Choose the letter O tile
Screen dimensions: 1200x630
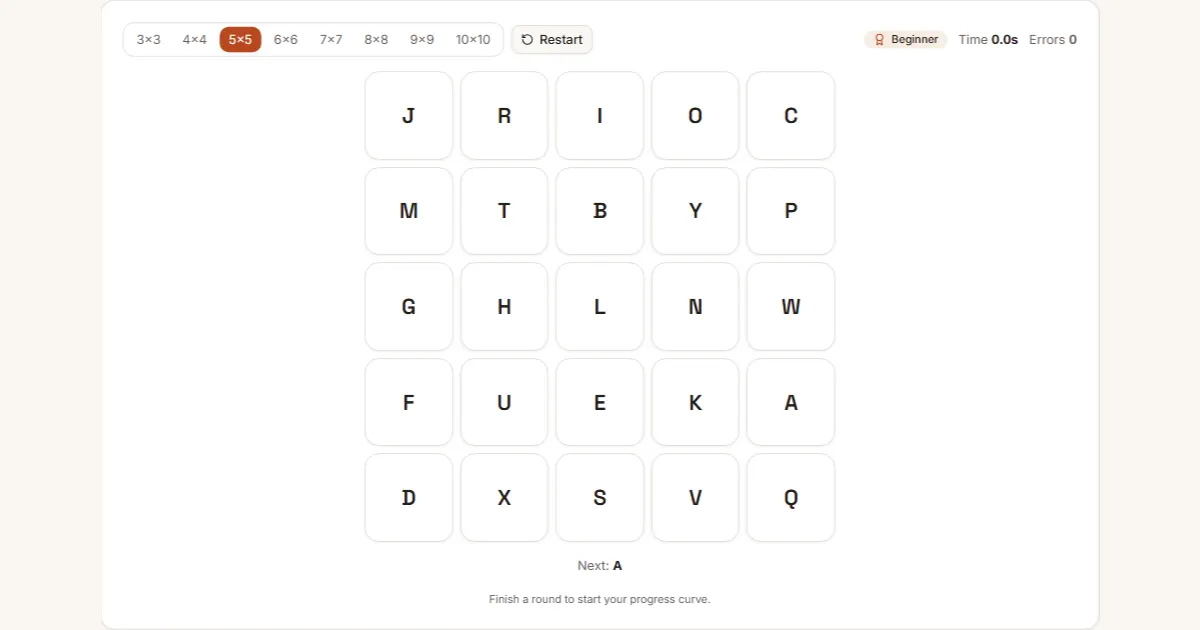[x=695, y=115]
